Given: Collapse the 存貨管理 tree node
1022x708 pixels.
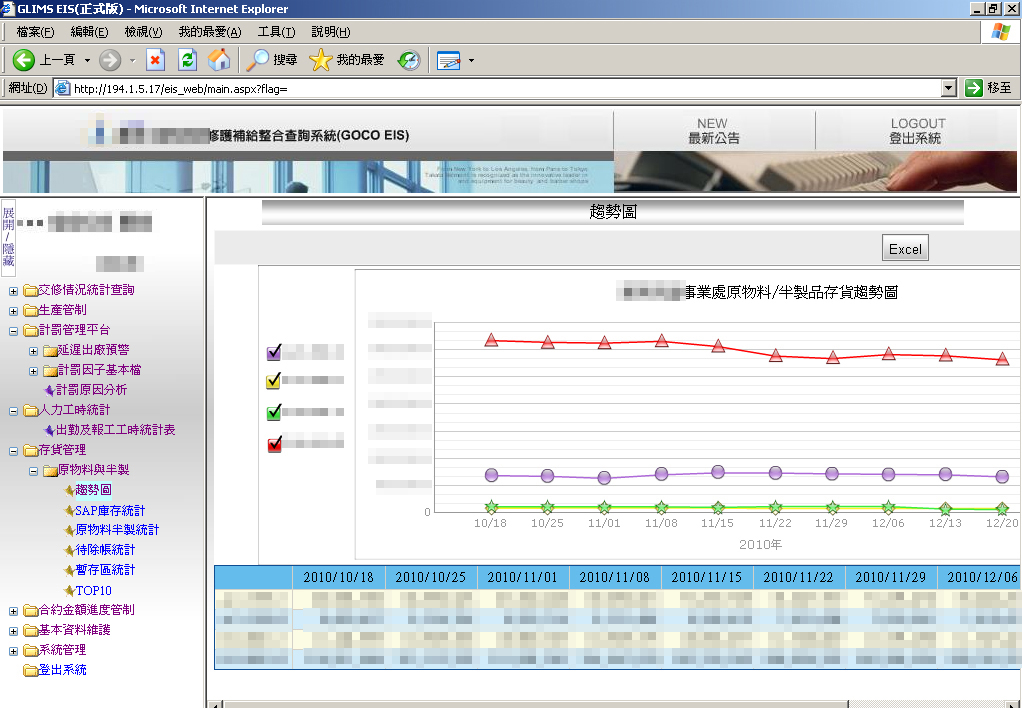Looking at the screenshot, I should tap(13, 451).
